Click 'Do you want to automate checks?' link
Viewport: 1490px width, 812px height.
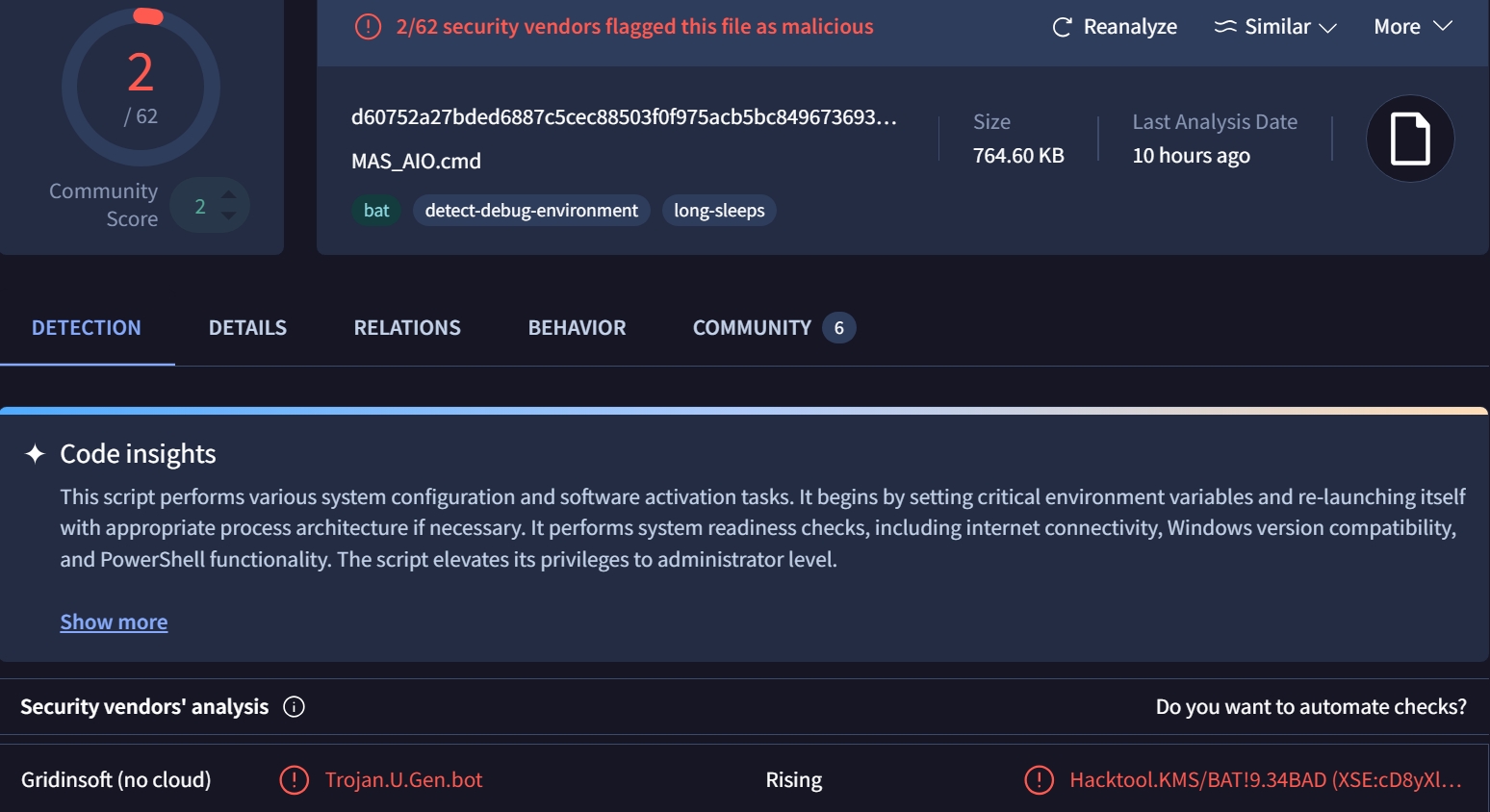(1311, 707)
